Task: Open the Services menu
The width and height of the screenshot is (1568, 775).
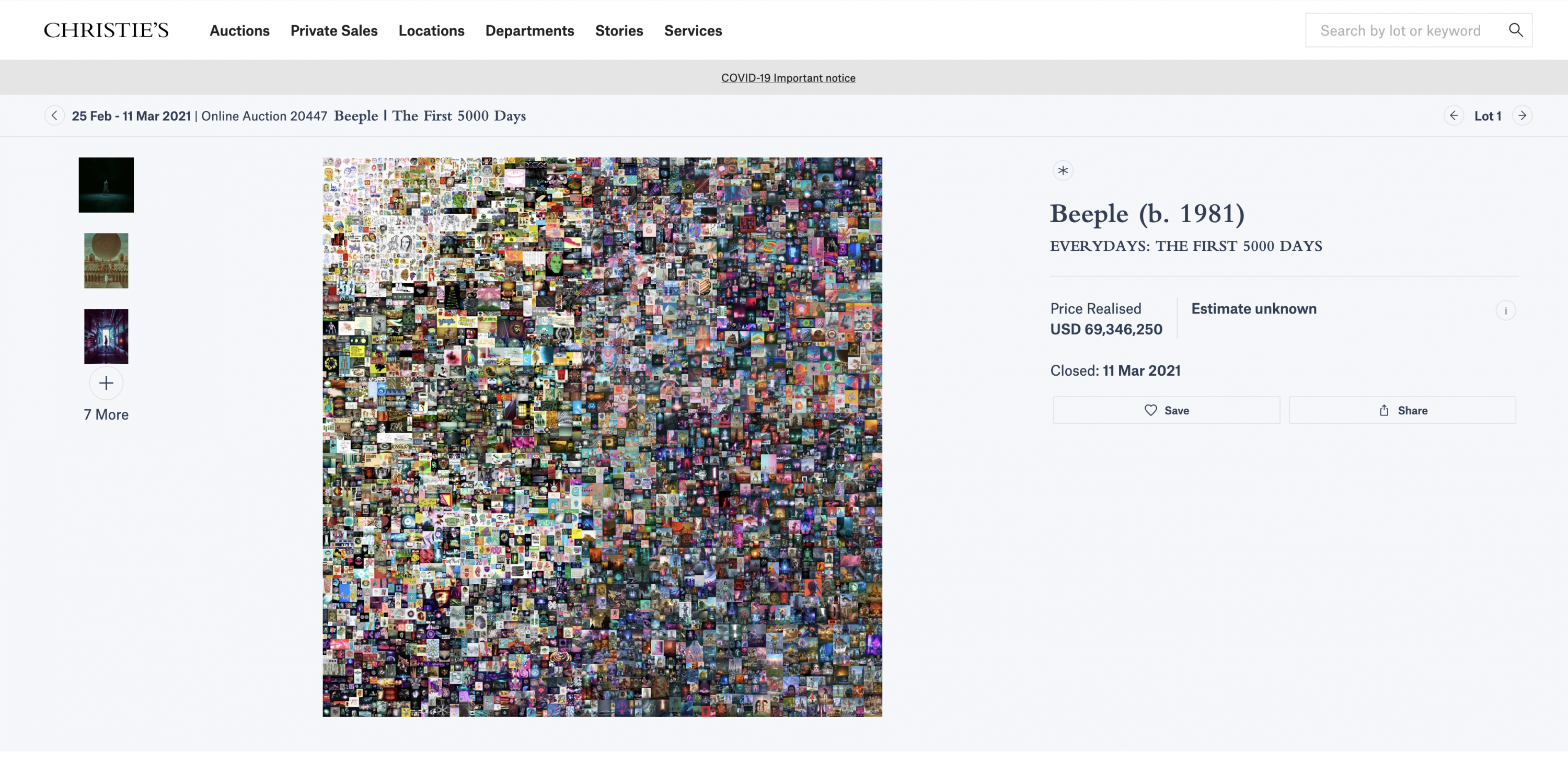Action: 693,30
